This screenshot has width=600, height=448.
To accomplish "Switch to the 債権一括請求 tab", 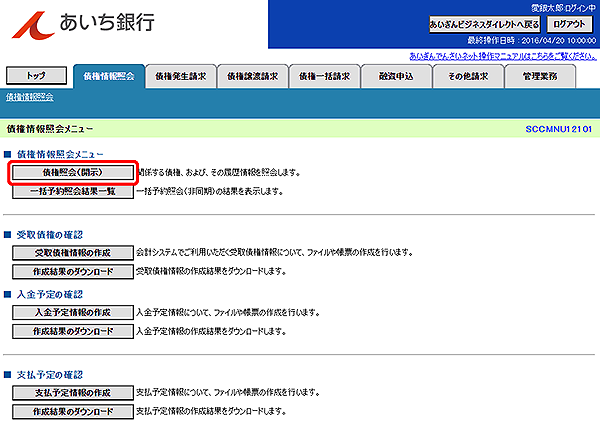I will [324, 76].
